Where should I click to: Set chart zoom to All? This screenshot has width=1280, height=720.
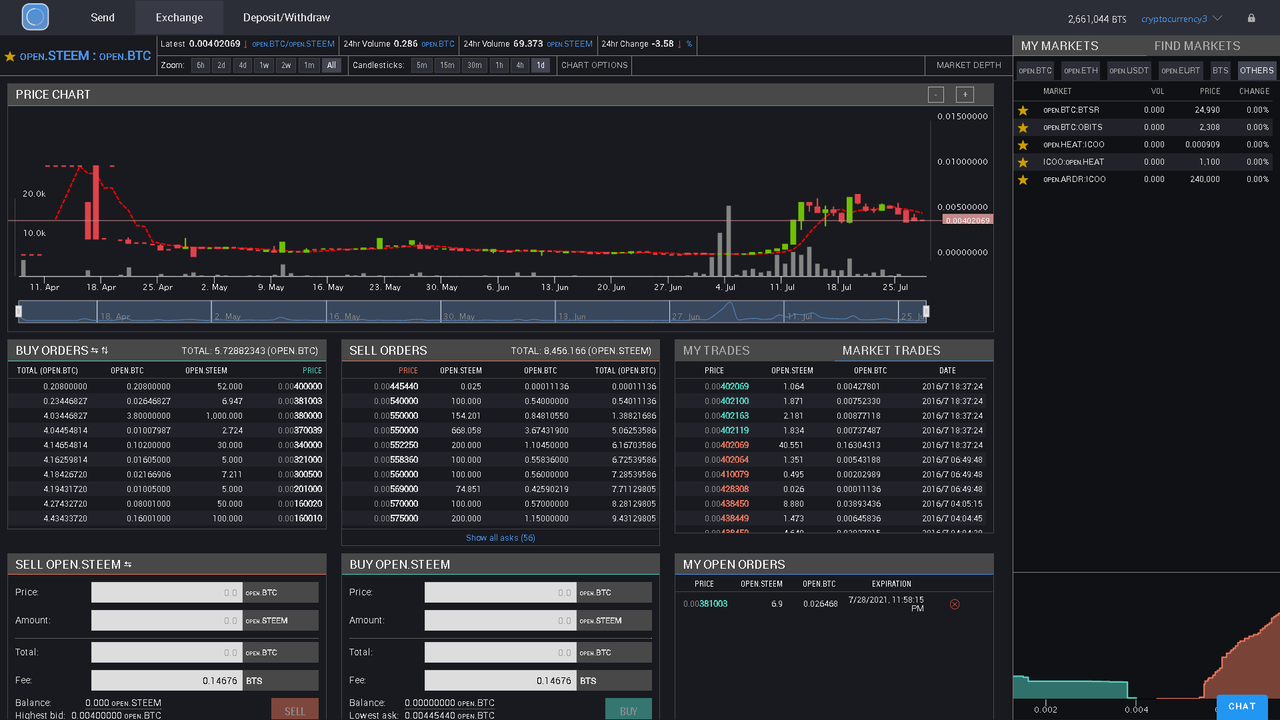[331, 65]
